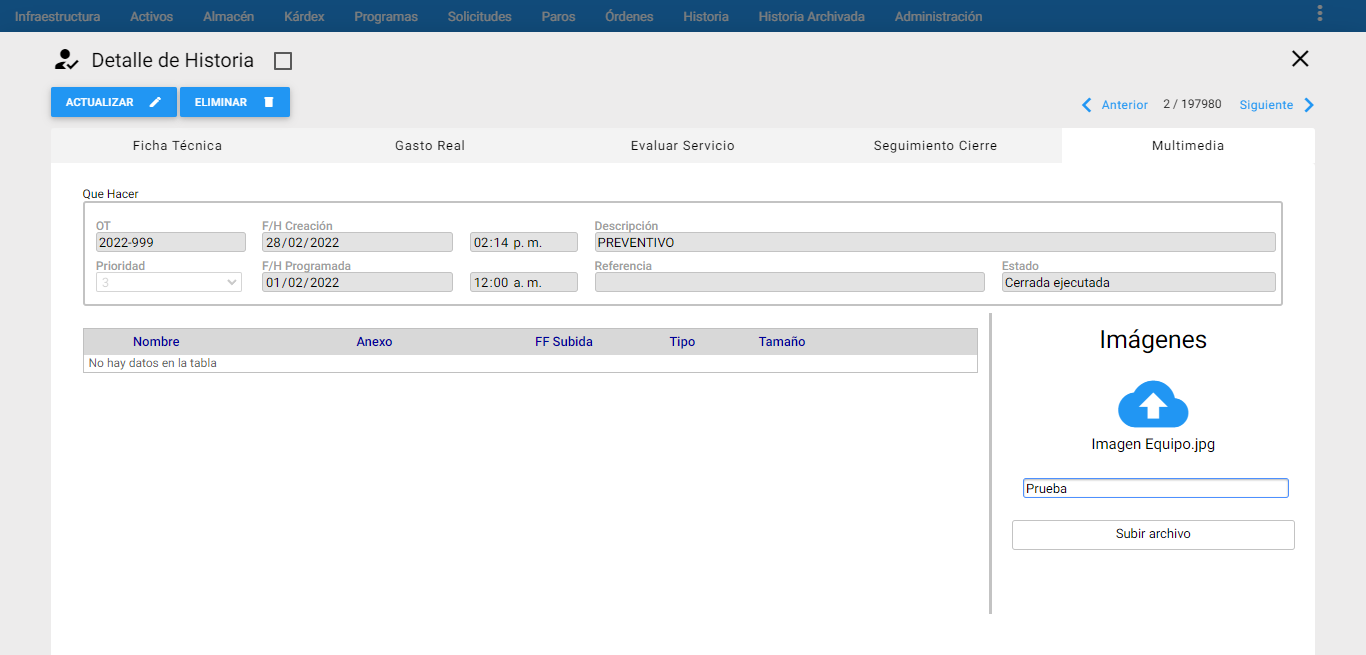Open the Paros menu
The width and height of the screenshot is (1366, 655).
click(558, 16)
